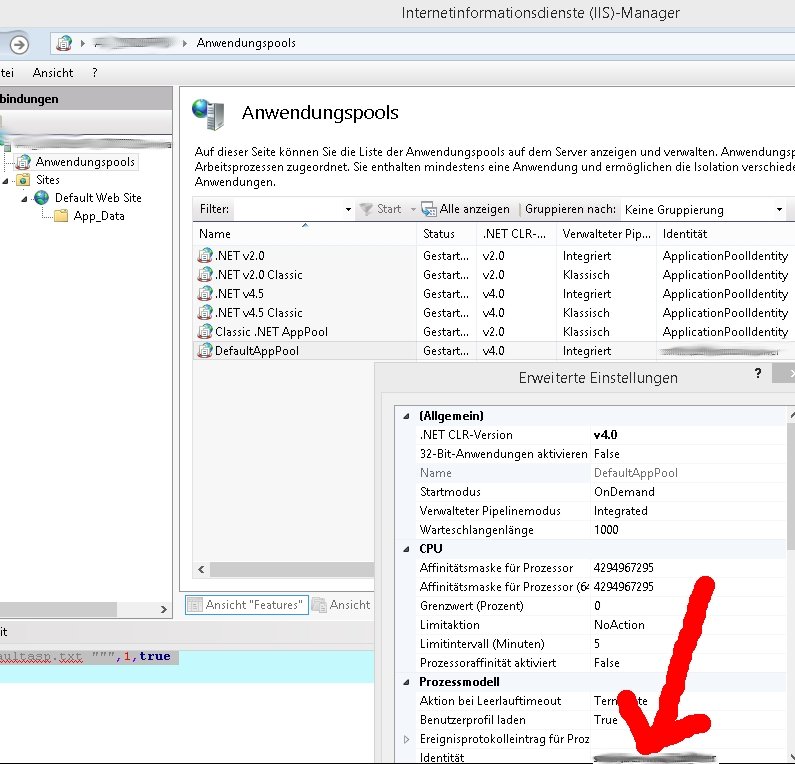Screen dimensions: 795x764
Task: Click the Anwendungspools tree node icon
Action: click(24, 162)
